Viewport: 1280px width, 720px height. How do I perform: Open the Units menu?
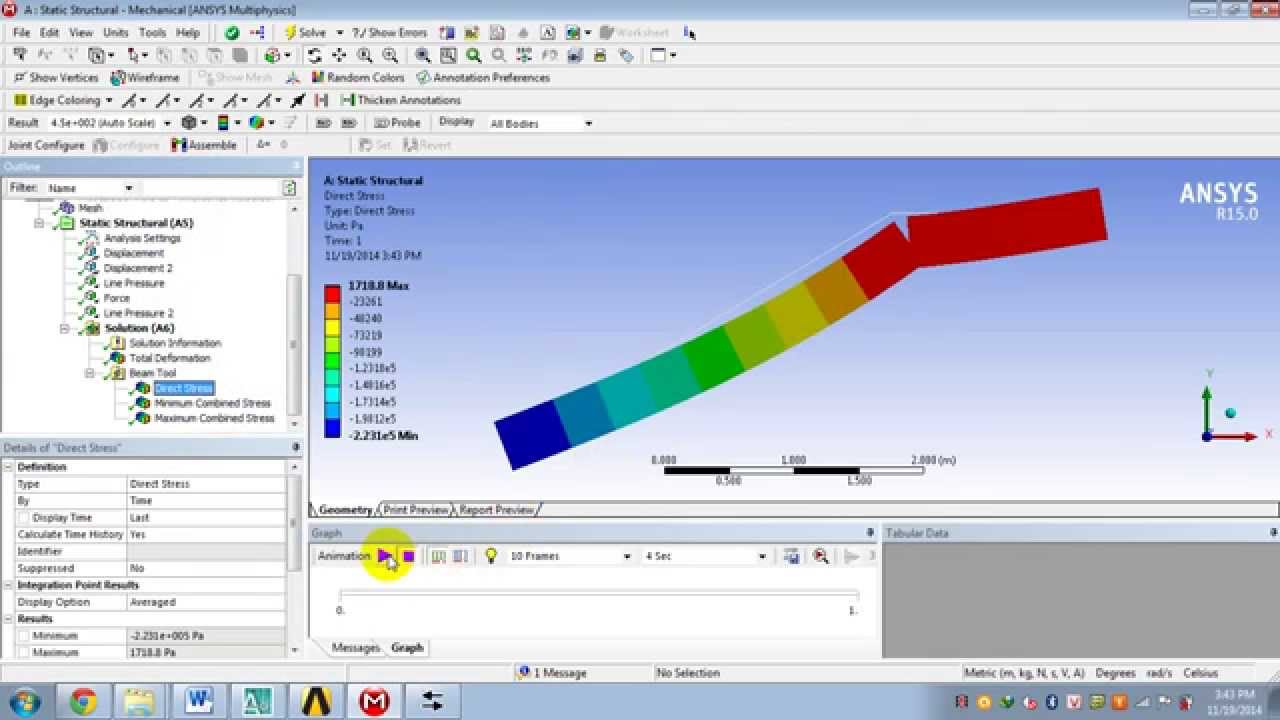(116, 33)
